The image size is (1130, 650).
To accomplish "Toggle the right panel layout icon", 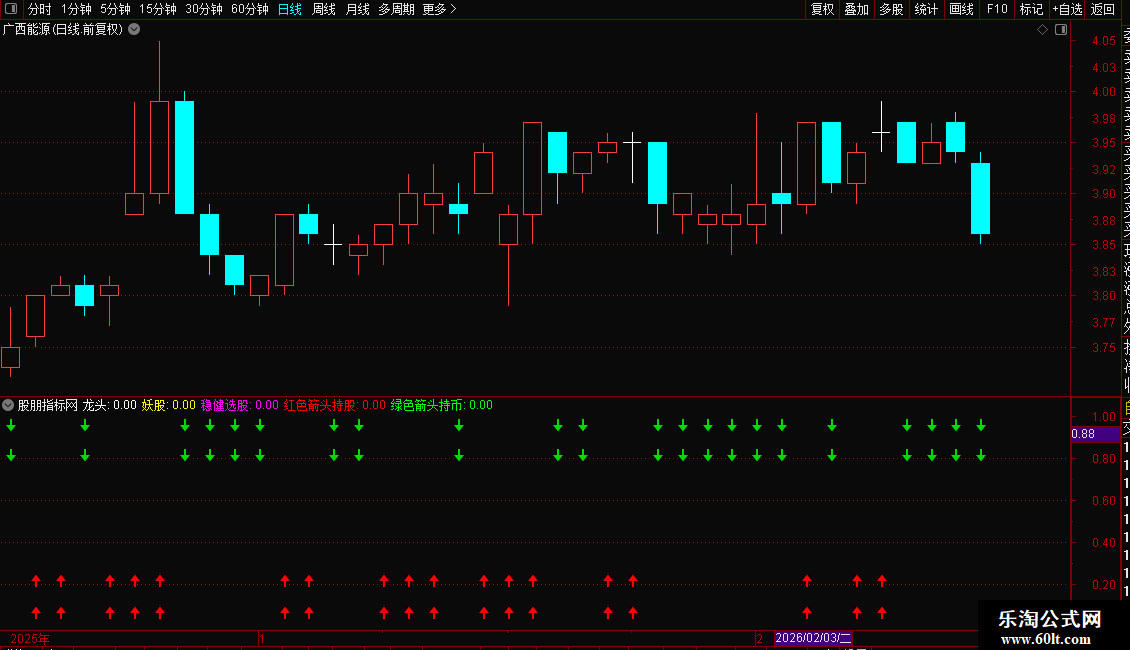I will (1061, 30).
